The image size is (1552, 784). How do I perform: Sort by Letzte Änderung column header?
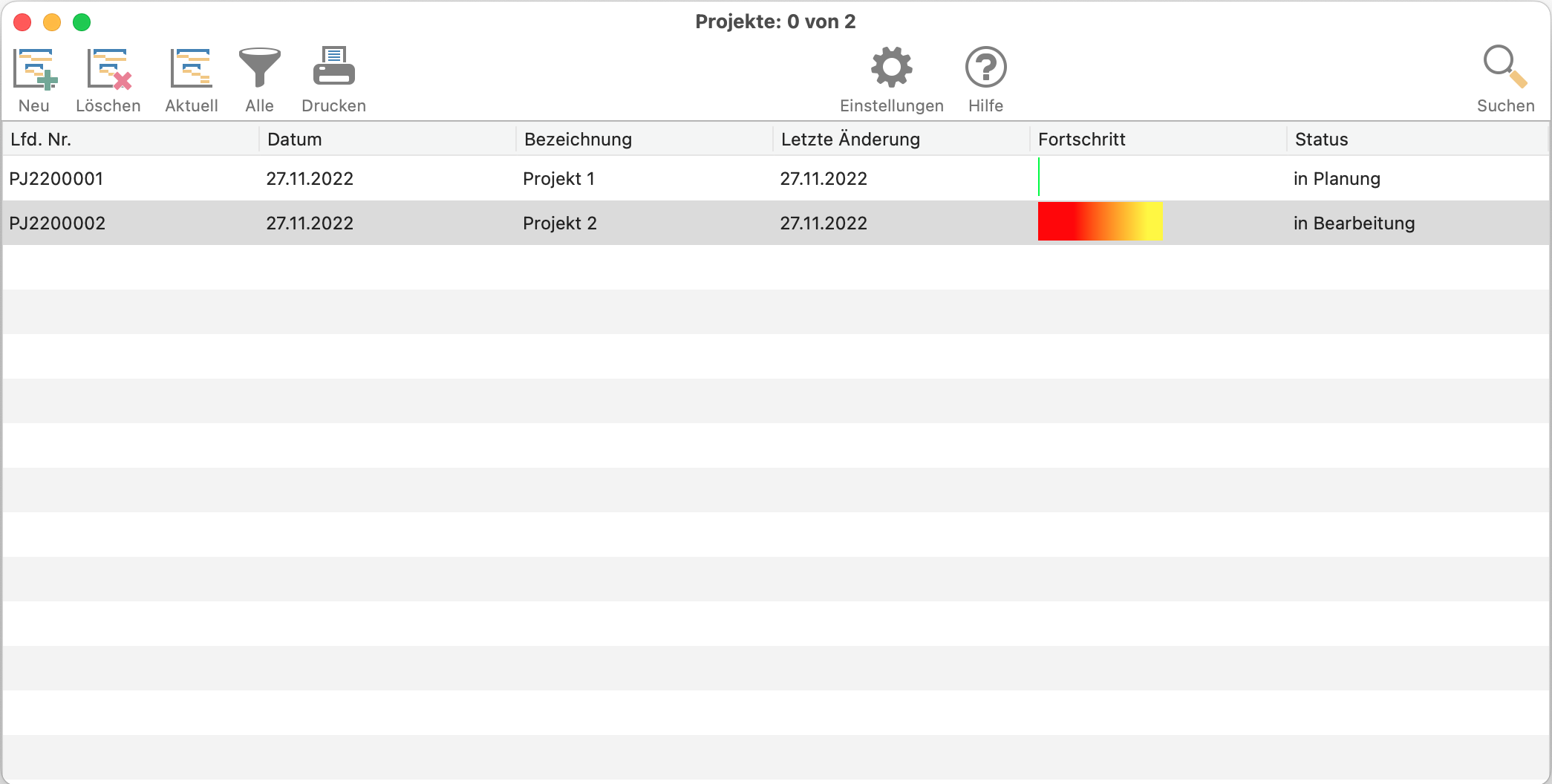[901, 139]
